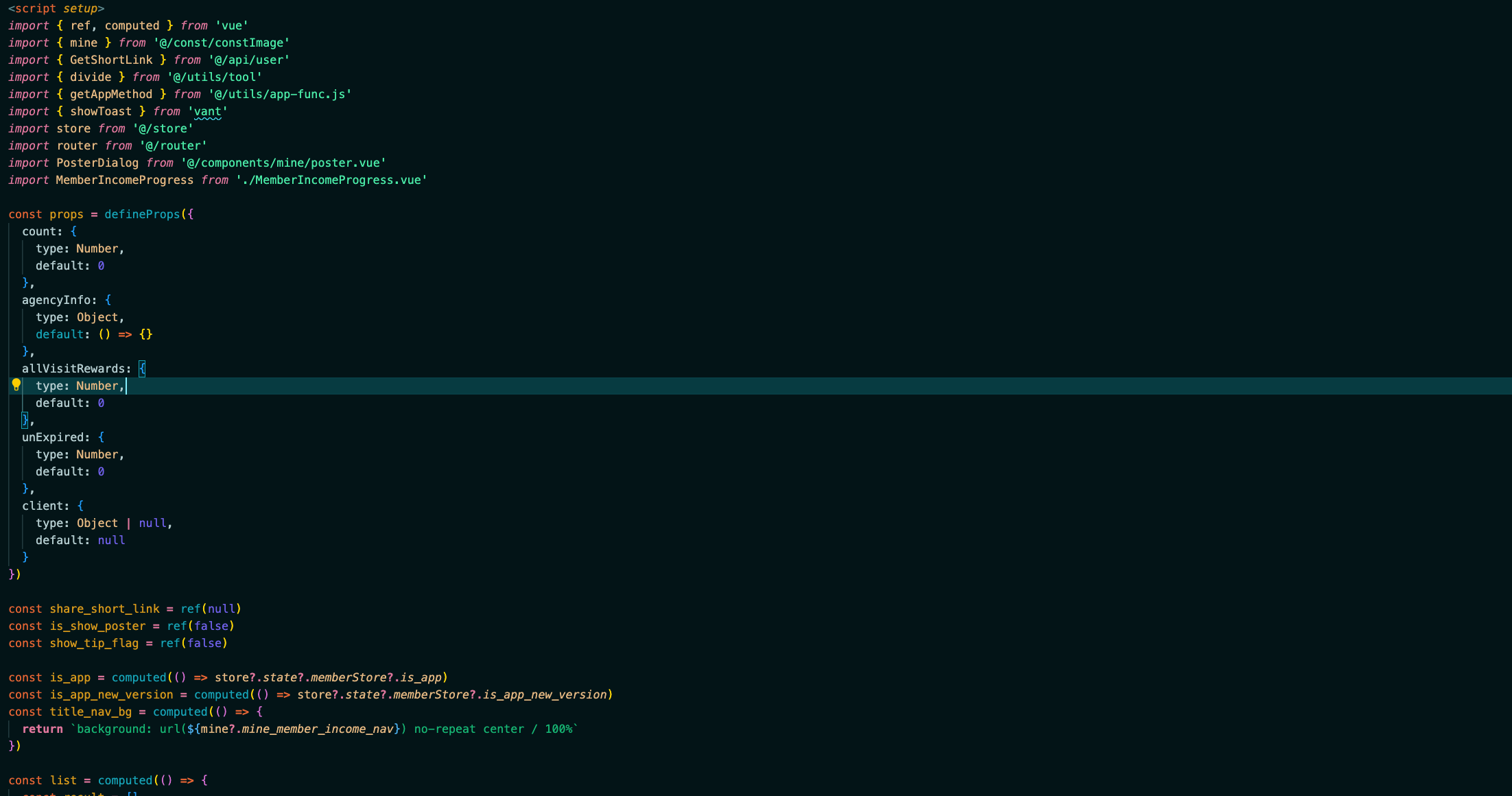
Task: Click 'is_app_new_version' constant declaration name
Action: click(x=111, y=694)
